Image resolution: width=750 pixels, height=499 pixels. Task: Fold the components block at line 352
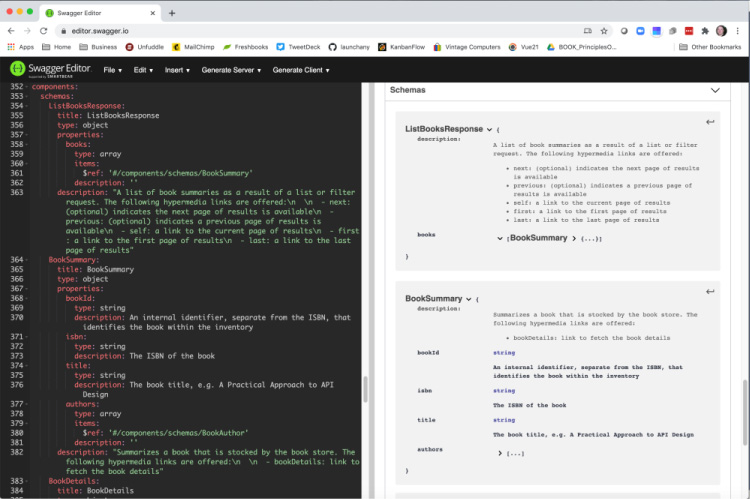pyautogui.click(x=27, y=87)
